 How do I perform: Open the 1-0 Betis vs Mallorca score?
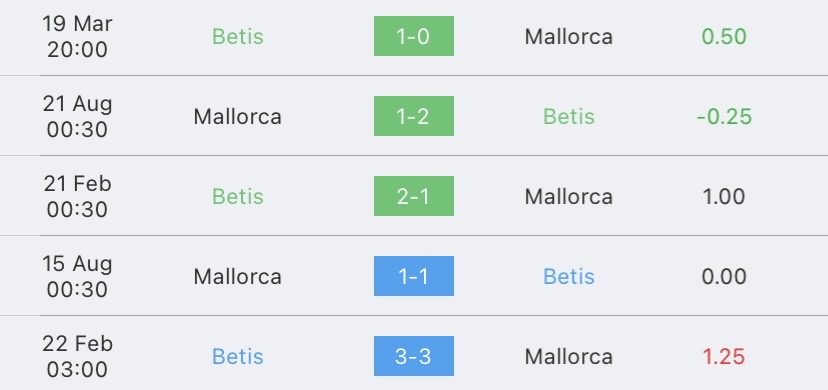point(413,36)
